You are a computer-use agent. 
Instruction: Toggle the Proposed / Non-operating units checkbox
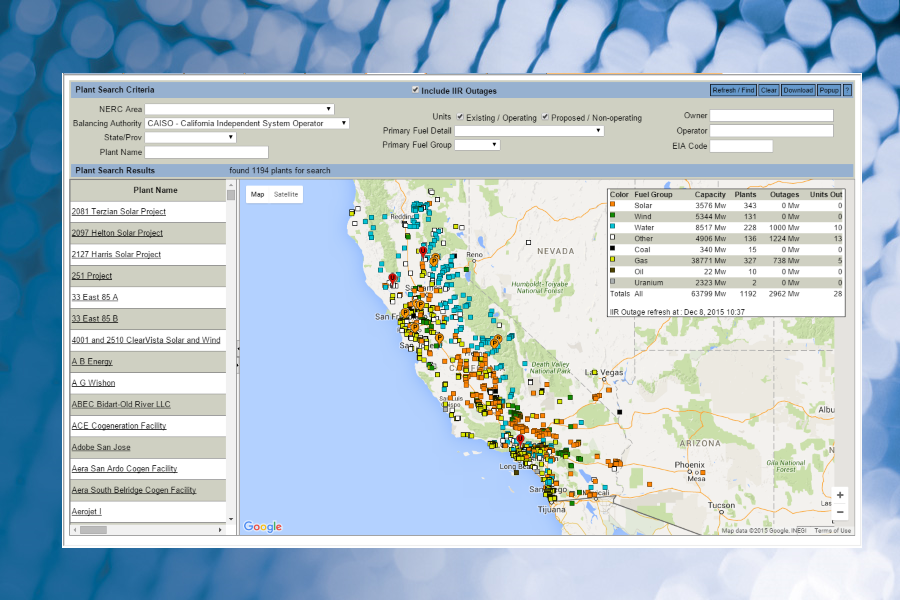(x=545, y=117)
